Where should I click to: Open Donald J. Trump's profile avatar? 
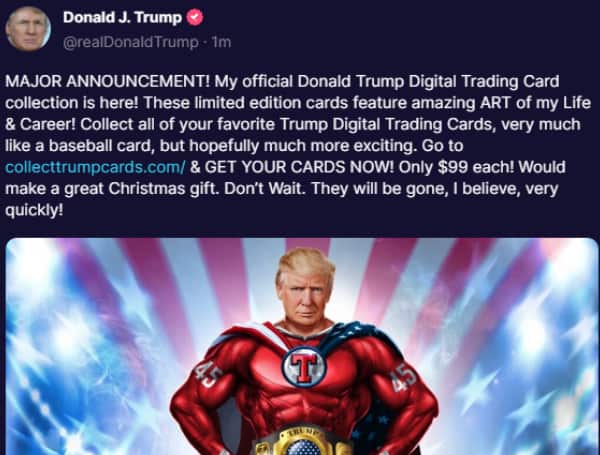point(28,29)
